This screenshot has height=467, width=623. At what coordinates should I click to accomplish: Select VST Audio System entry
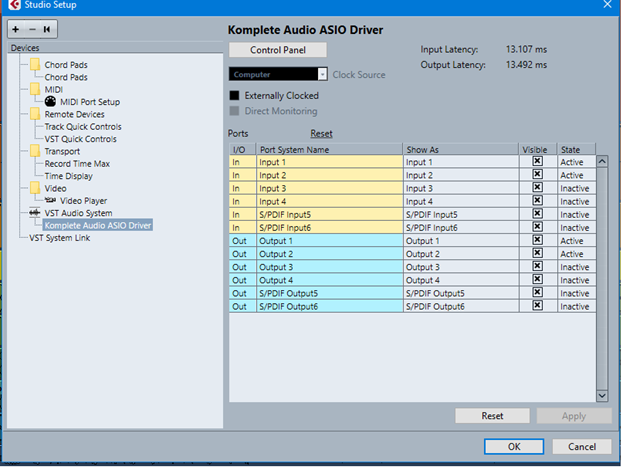click(x=78, y=213)
